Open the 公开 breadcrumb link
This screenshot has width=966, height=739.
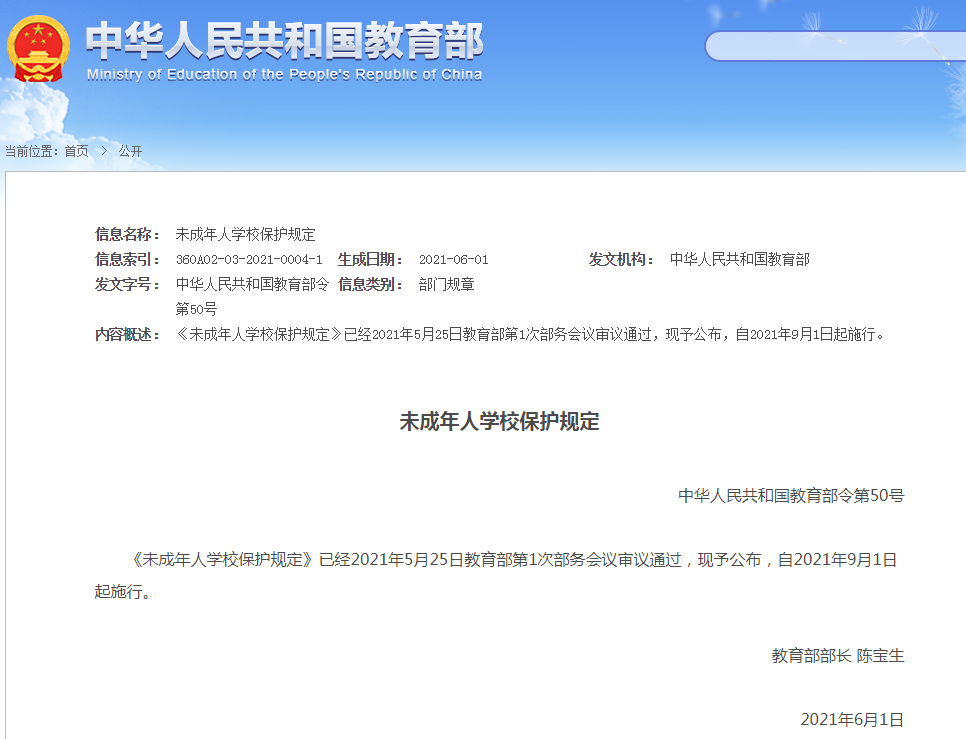[130, 151]
